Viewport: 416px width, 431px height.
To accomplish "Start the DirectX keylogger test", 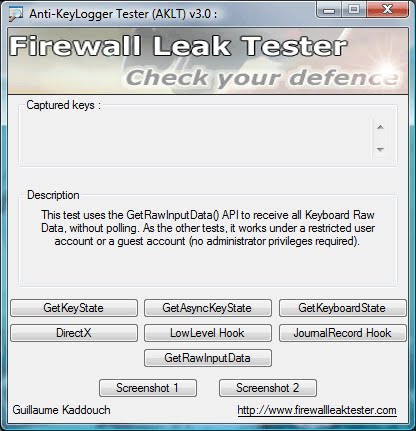I will 74,333.
